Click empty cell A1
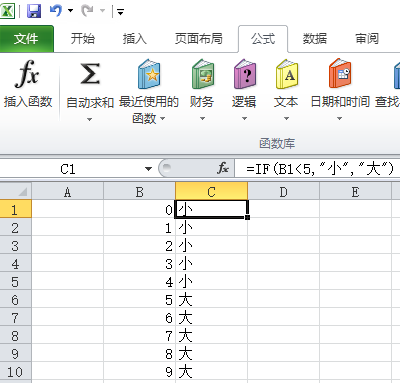The width and height of the screenshot is (400, 383). coord(67,209)
